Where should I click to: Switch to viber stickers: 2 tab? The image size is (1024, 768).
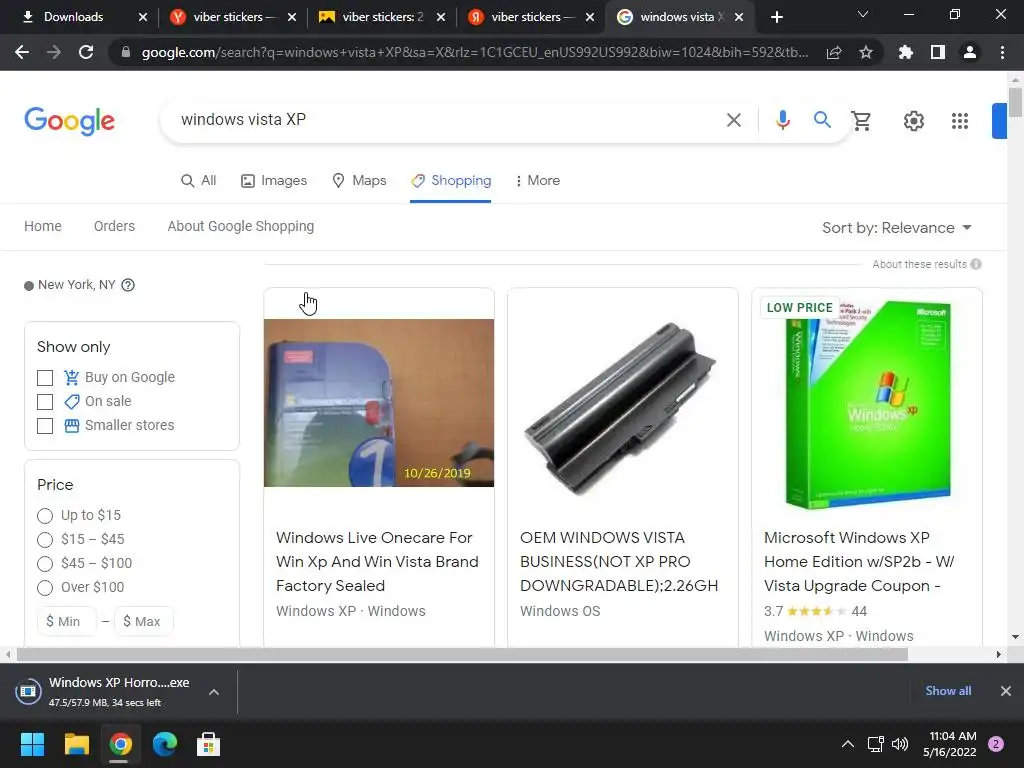(383, 17)
